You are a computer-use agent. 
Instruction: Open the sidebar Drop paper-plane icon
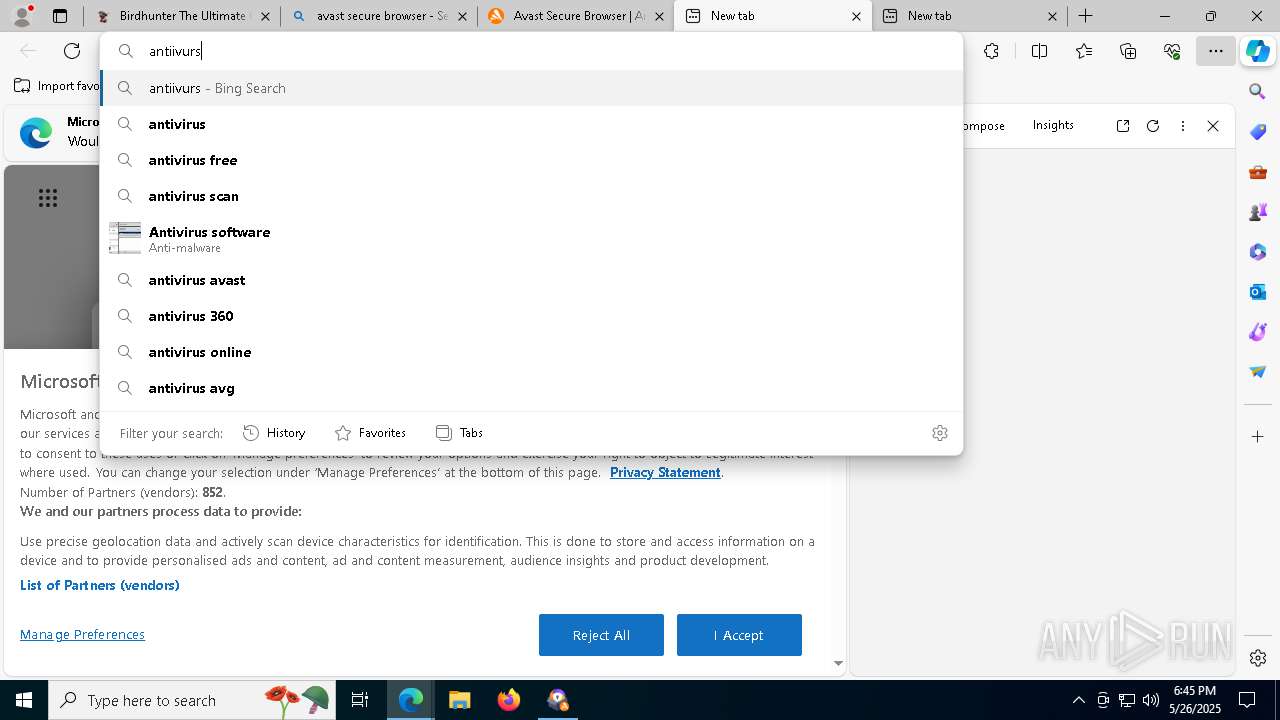tap(1258, 372)
